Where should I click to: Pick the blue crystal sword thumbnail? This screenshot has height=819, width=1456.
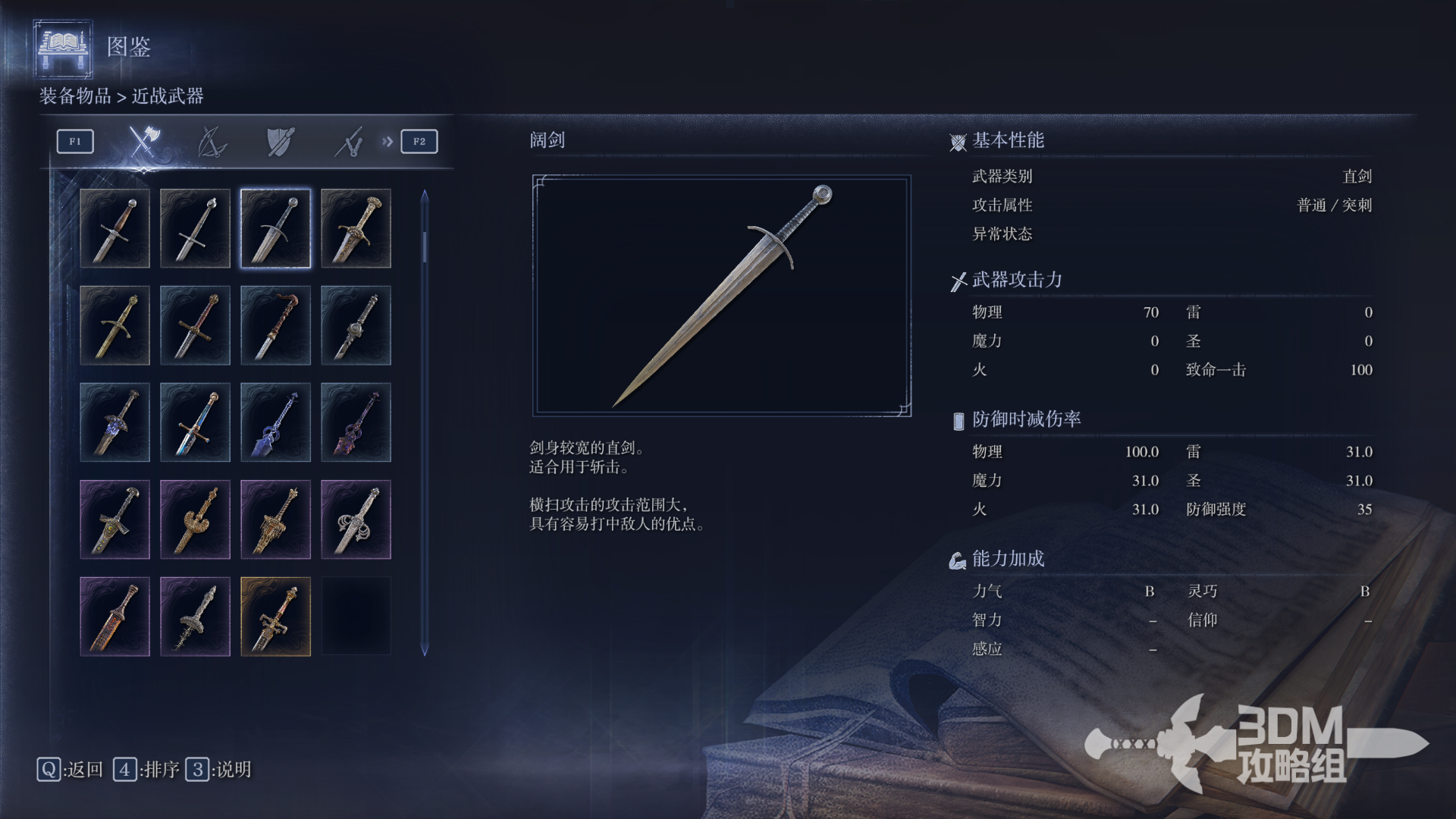[275, 422]
